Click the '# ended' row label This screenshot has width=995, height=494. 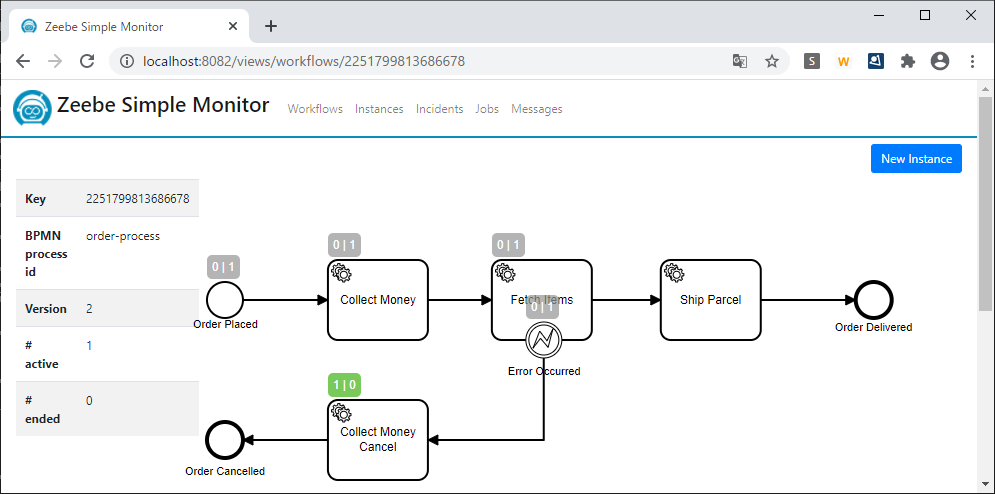[x=43, y=410]
